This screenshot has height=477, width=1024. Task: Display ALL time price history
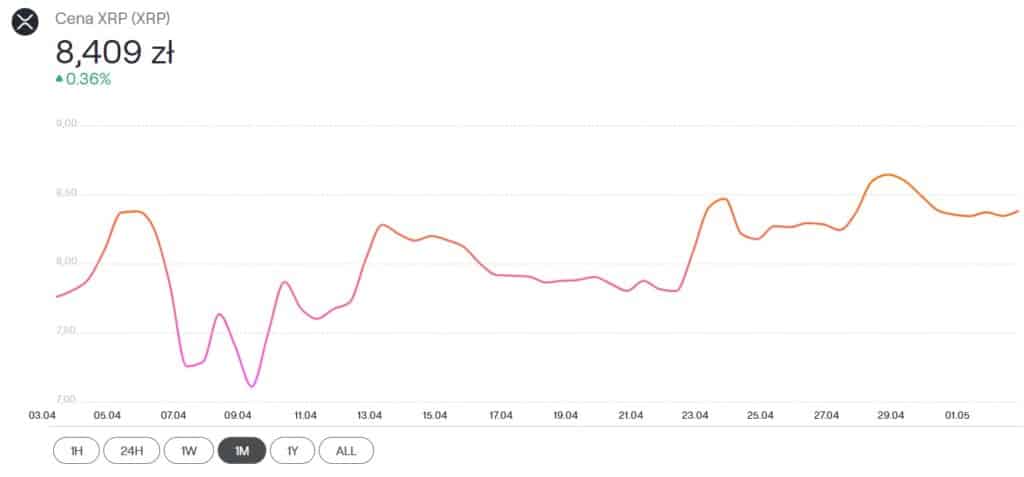pyautogui.click(x=346, y=451)
